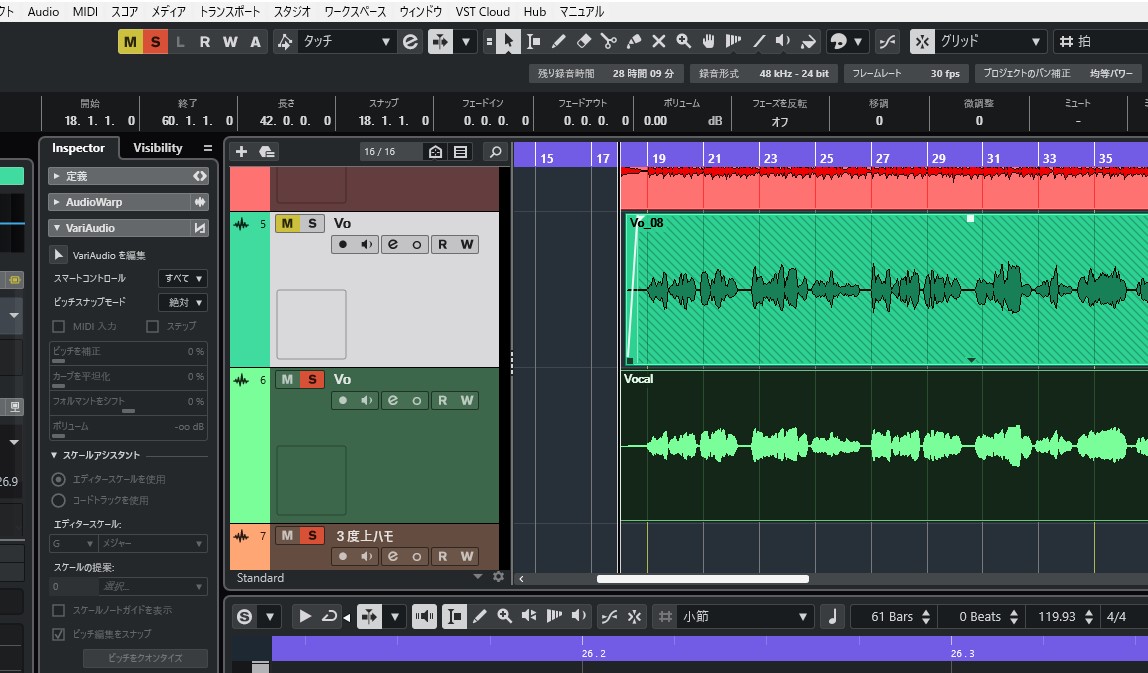Open the グリッド snap type dropdown
The image size is (1148, 673).
[x=991, y=42]
